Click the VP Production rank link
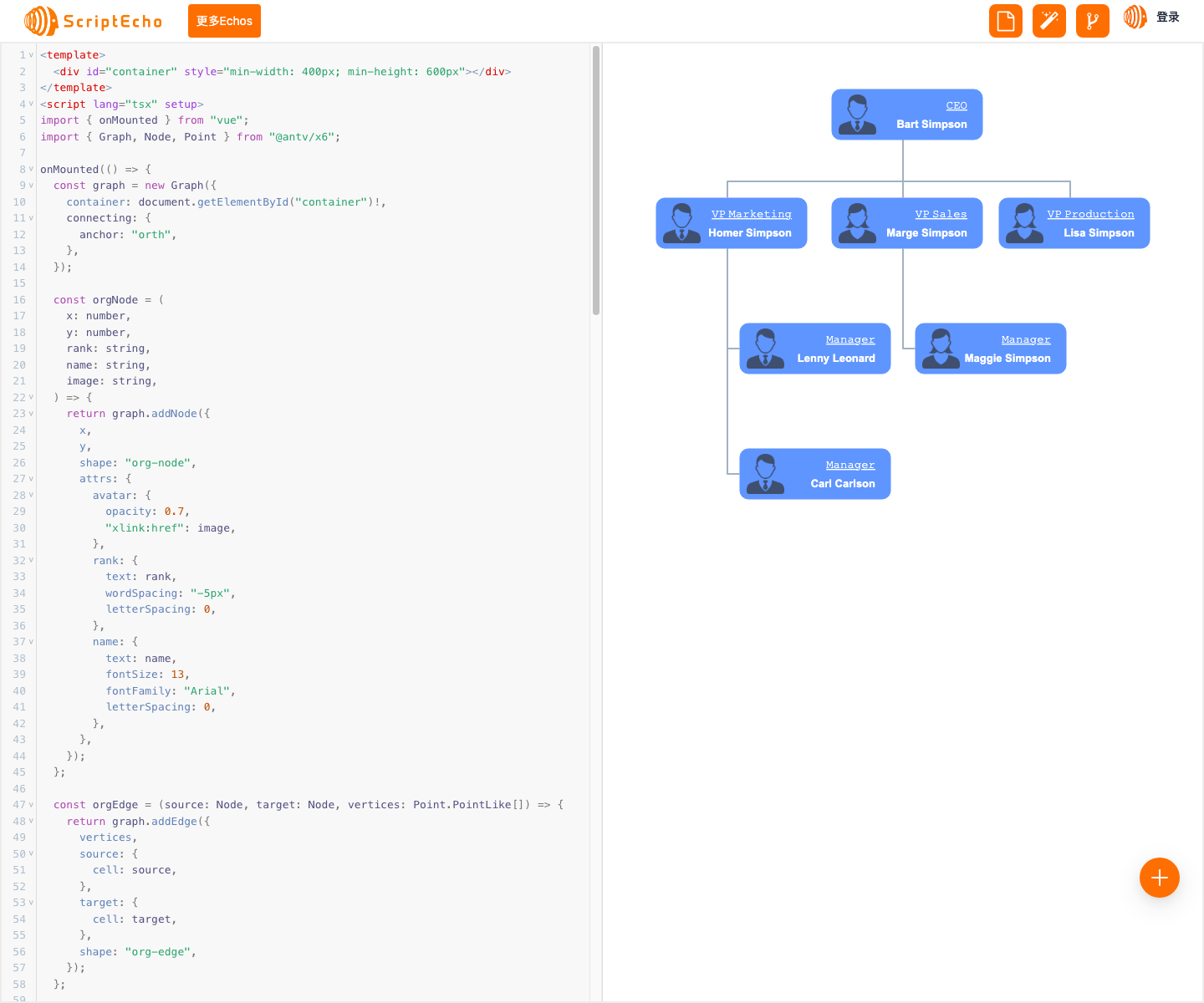Viewport: 1204px width, 1003px height. 1091,214
